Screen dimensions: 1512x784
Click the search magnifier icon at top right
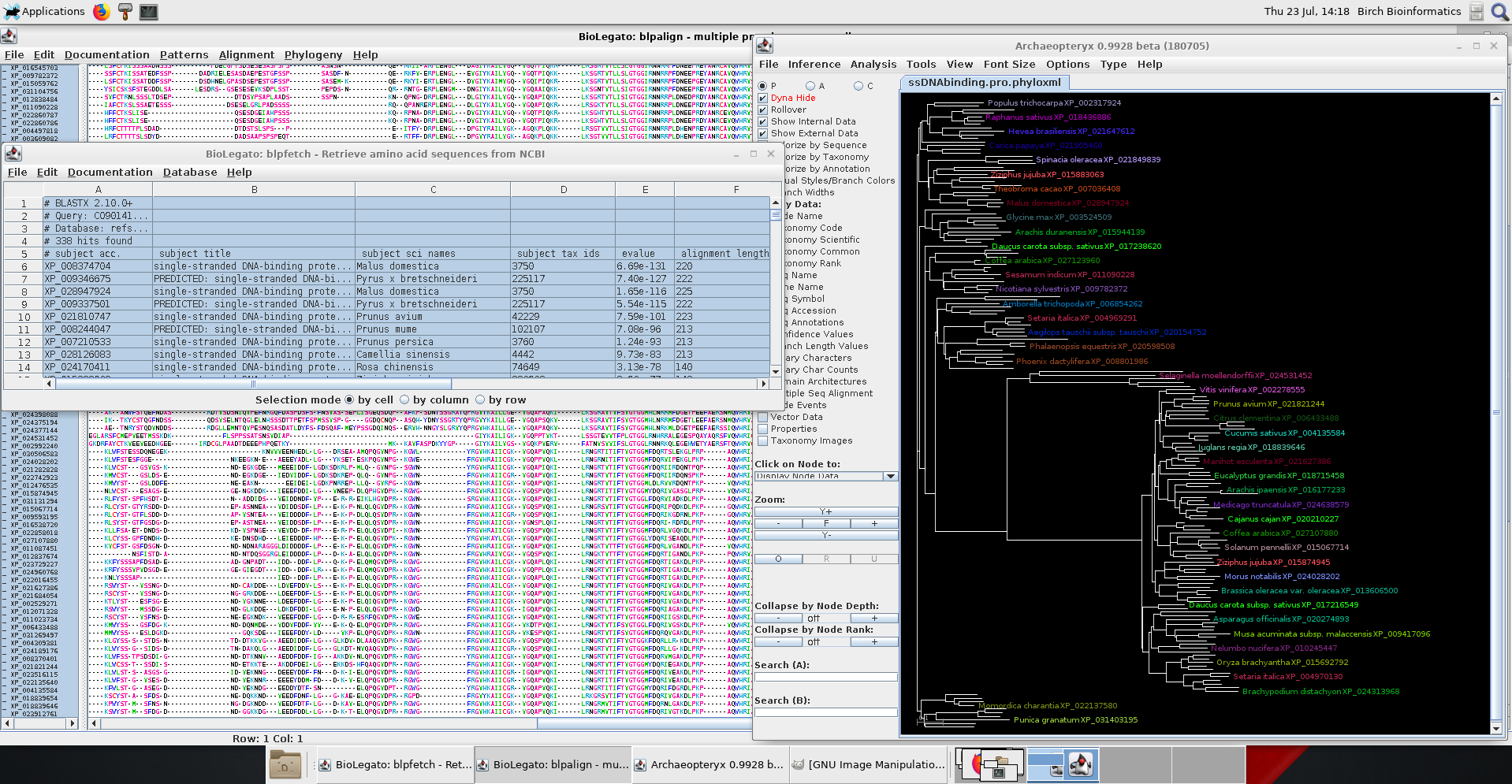coord(1499,12)
